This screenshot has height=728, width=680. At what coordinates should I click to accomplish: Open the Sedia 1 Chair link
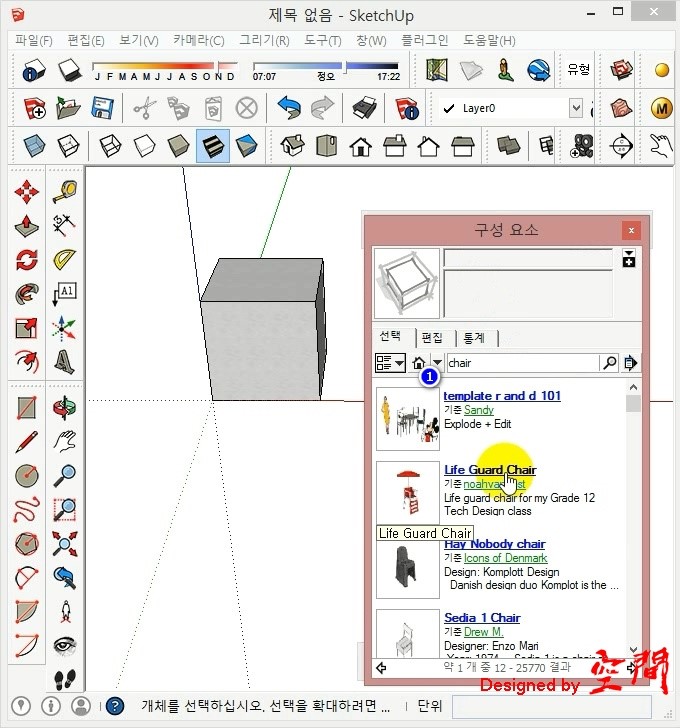point(482,618)
